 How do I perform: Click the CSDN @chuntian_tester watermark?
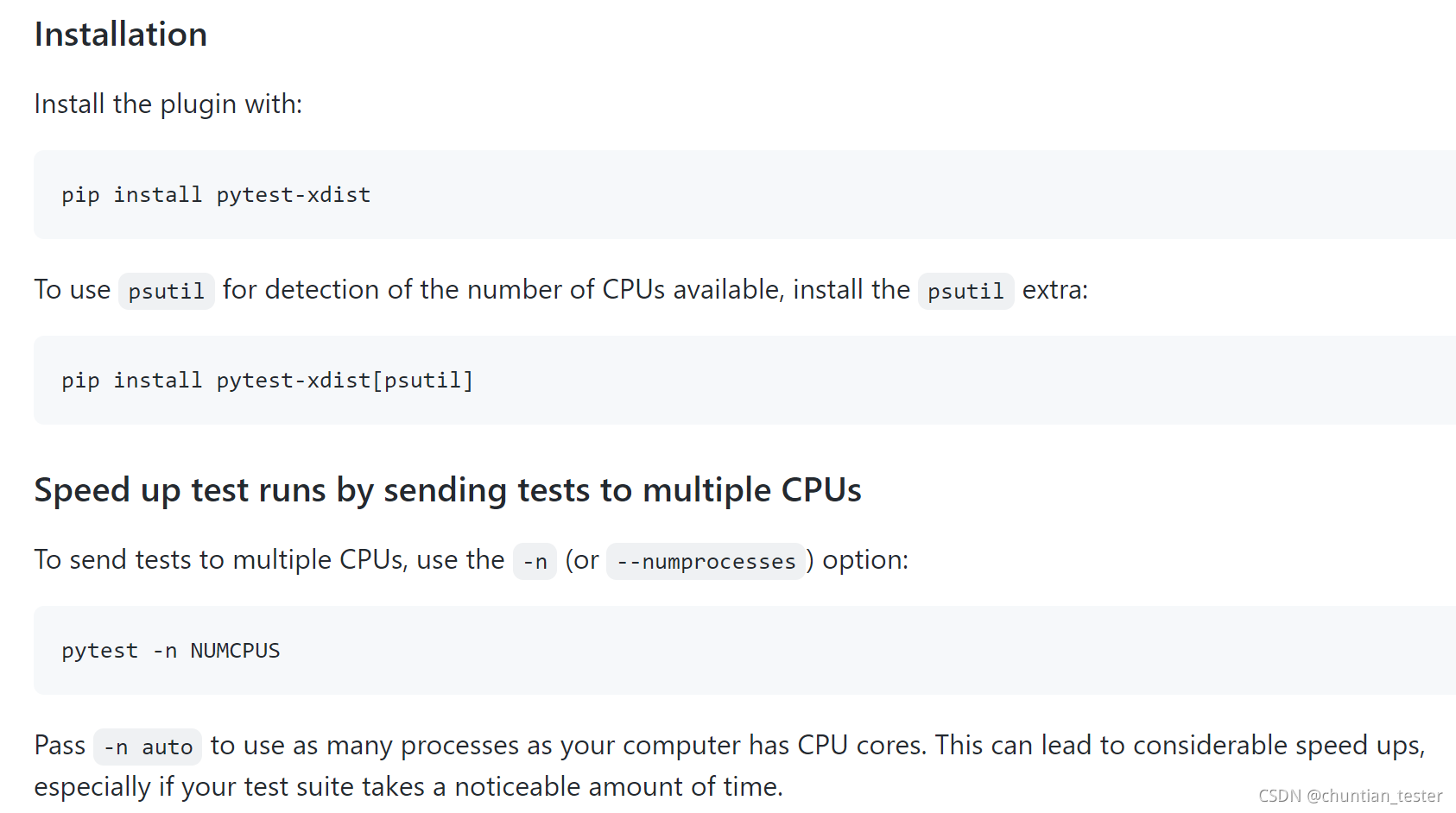1350,796
